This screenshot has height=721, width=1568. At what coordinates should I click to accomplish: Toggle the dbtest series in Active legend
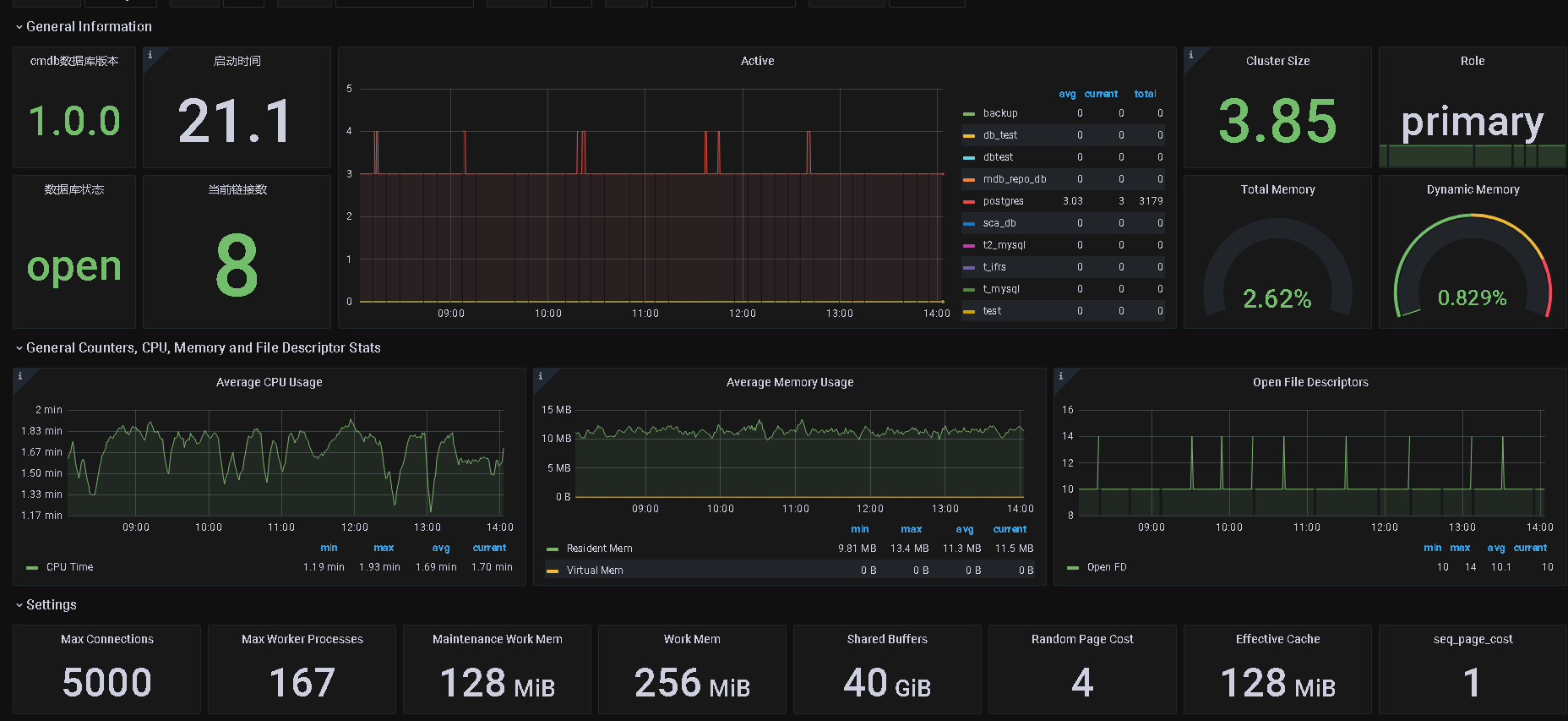998,157
